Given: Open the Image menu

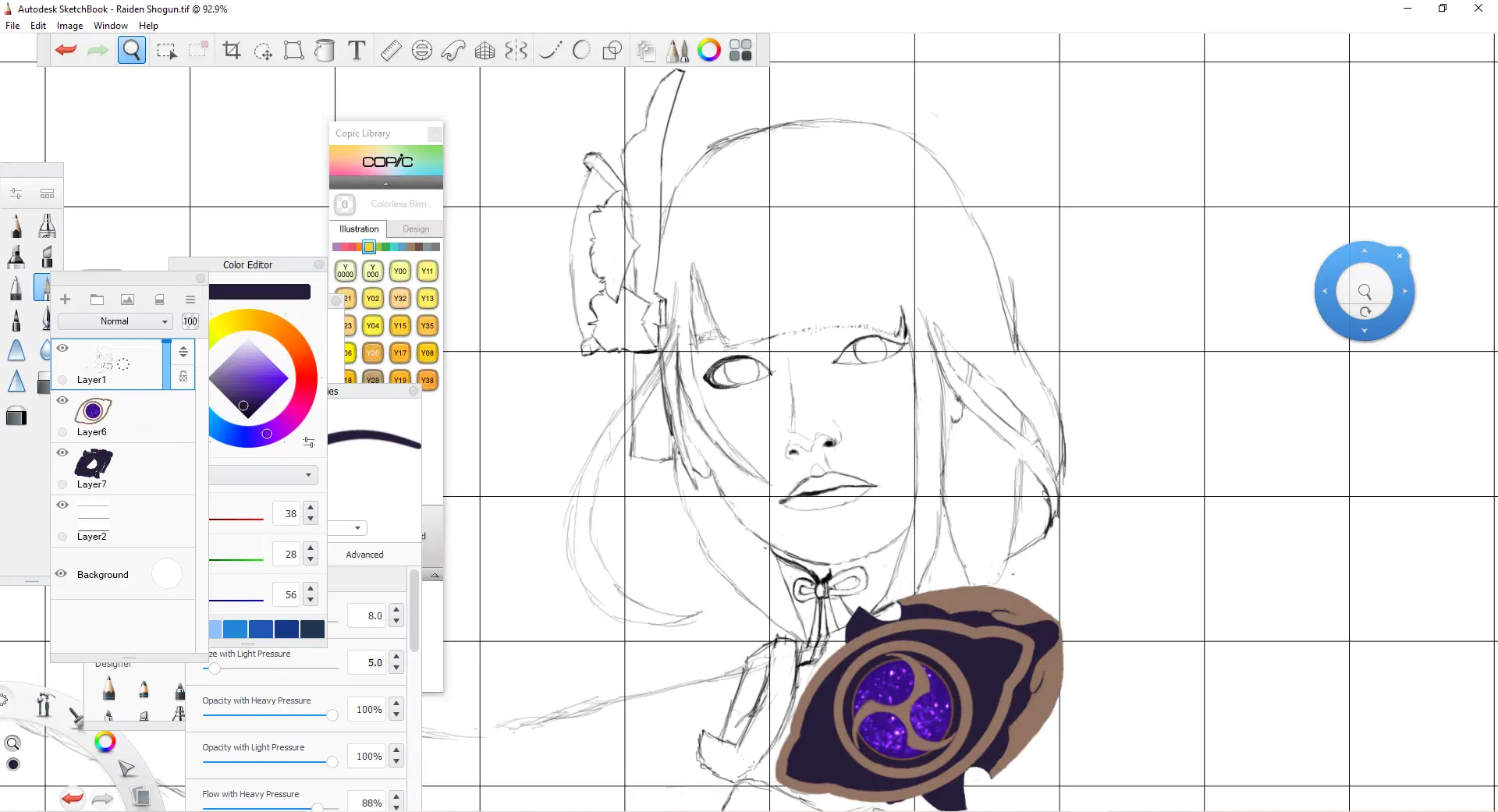Looking at the screenshot, I should (x=69, y=26).
